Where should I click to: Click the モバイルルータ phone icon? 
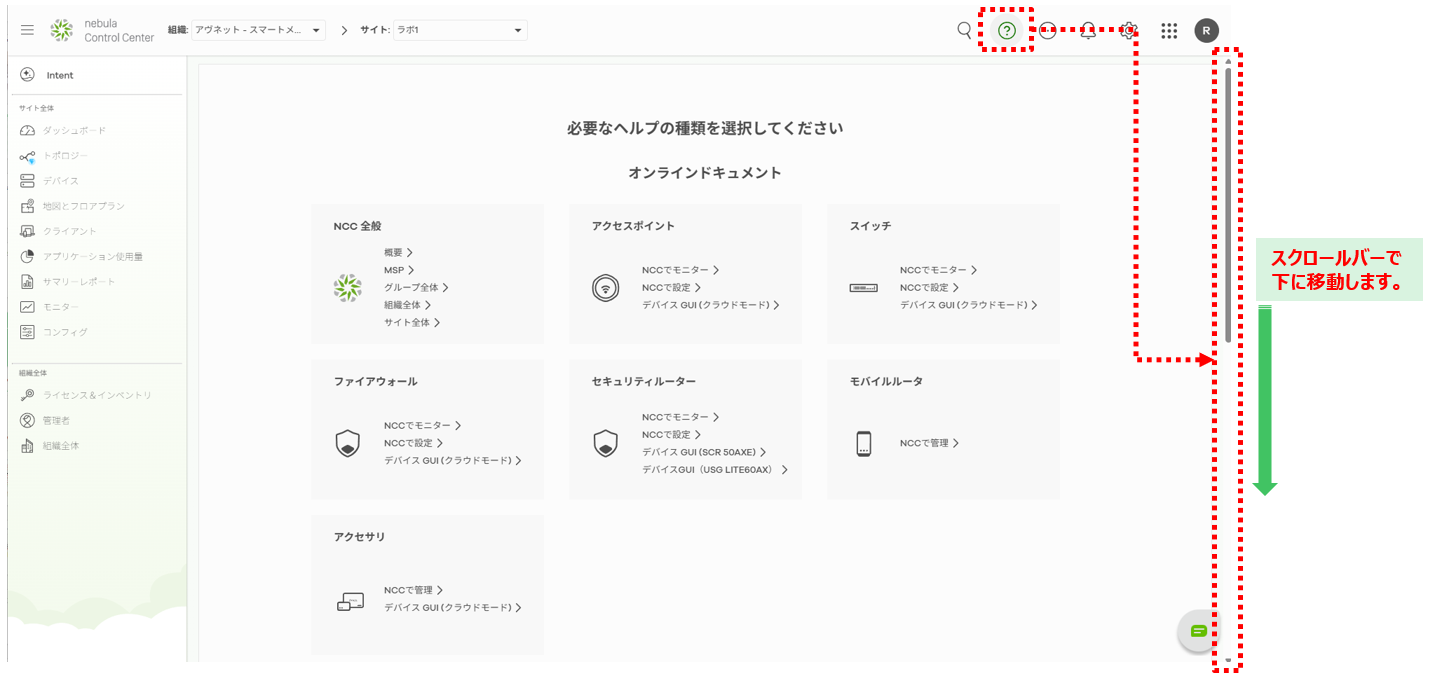pyautogui.click(x=864, y=443)
